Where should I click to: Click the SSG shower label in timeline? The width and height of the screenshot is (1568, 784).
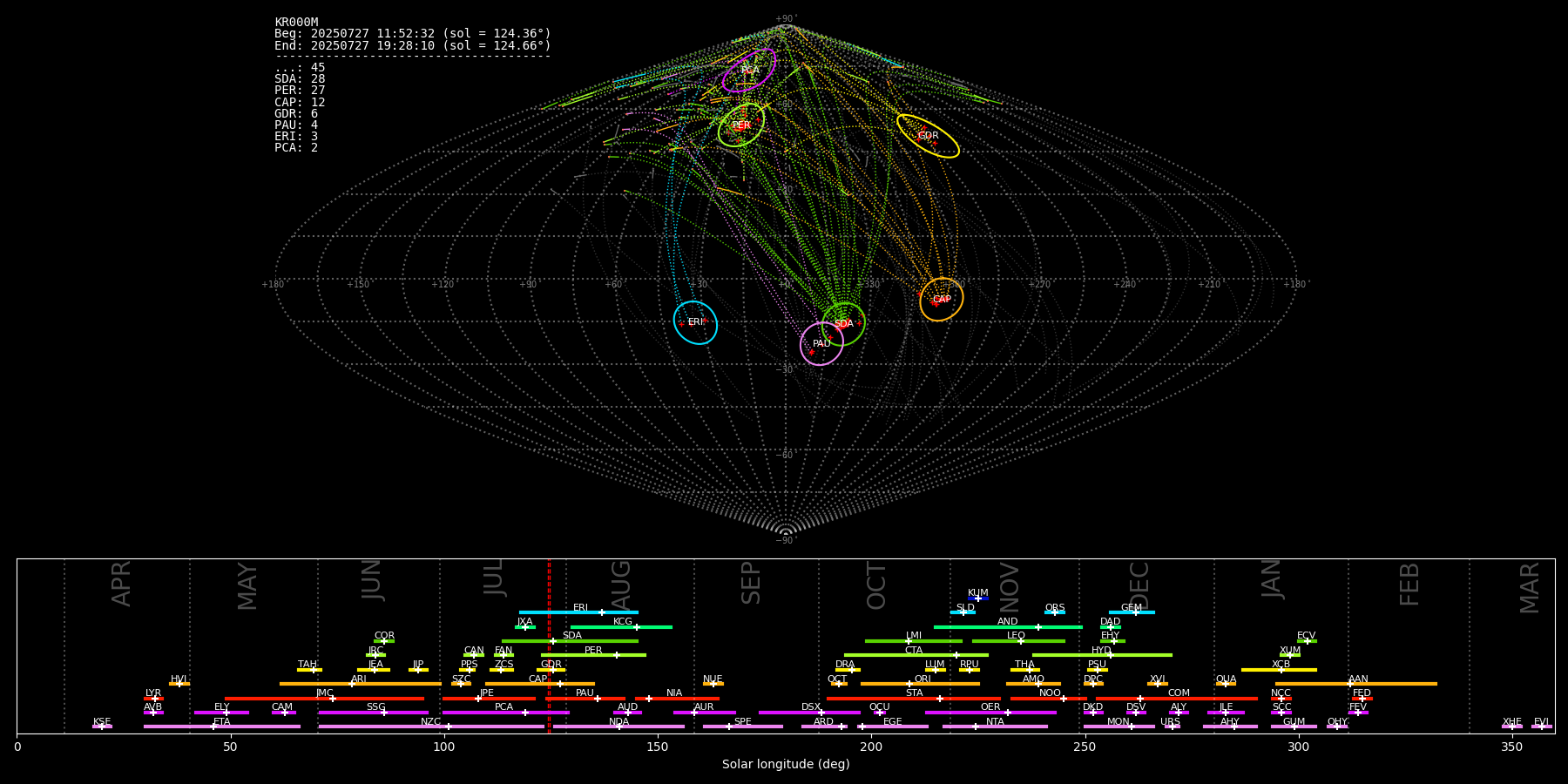[376, 707]
